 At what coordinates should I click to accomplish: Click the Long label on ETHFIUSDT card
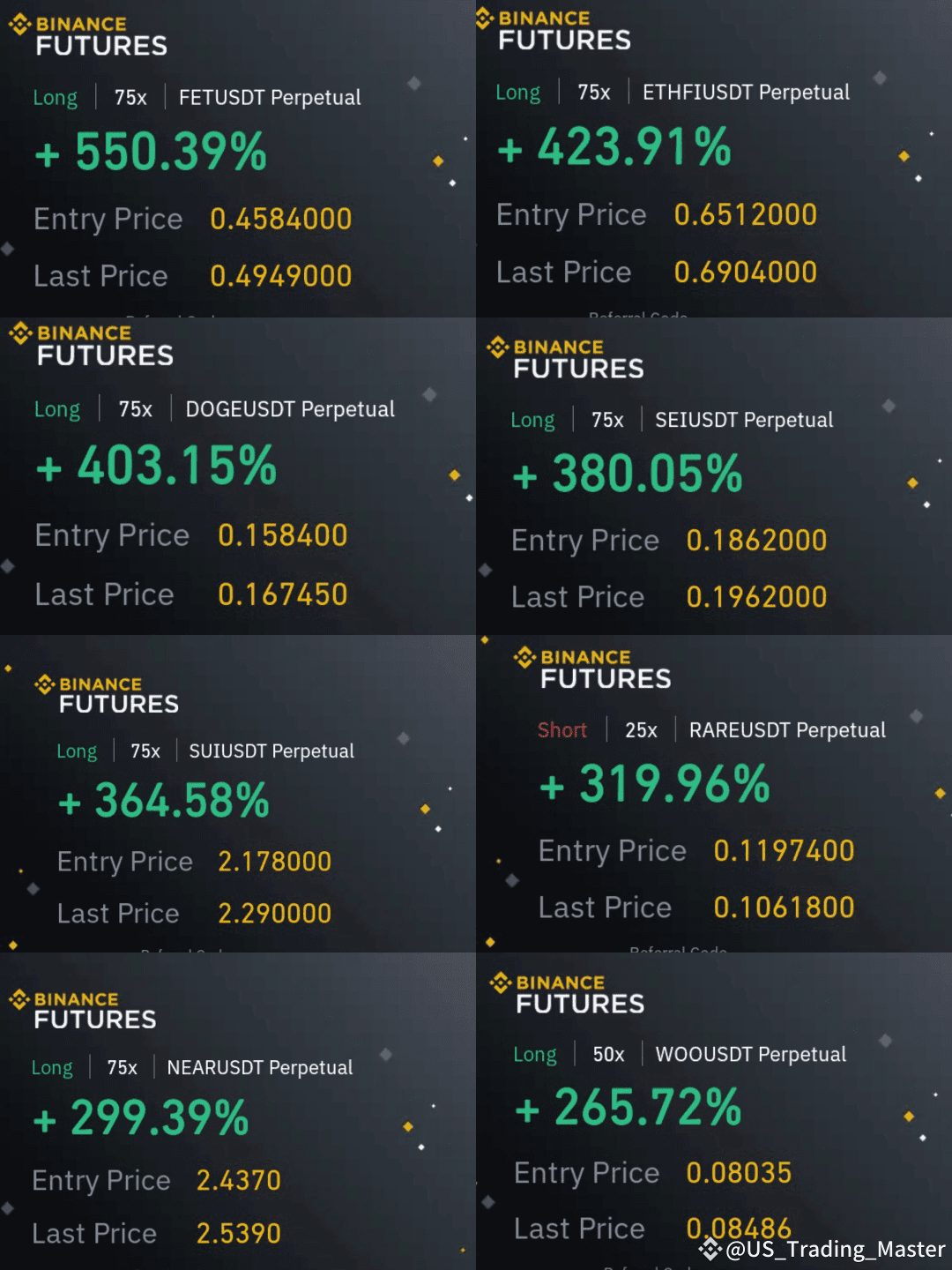(x=518, y=93)
